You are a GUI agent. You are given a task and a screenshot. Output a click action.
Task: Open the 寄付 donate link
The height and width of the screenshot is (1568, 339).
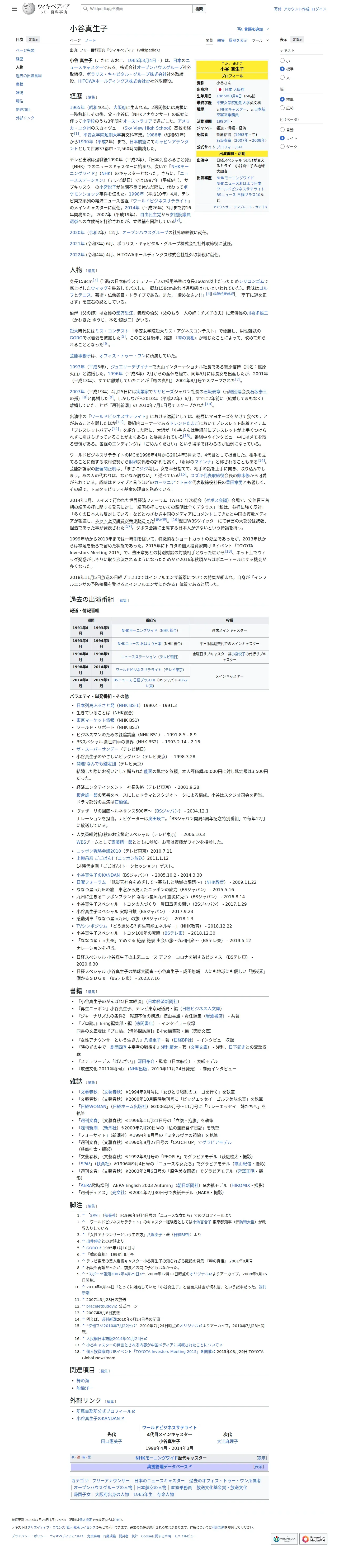pos(277,9)
